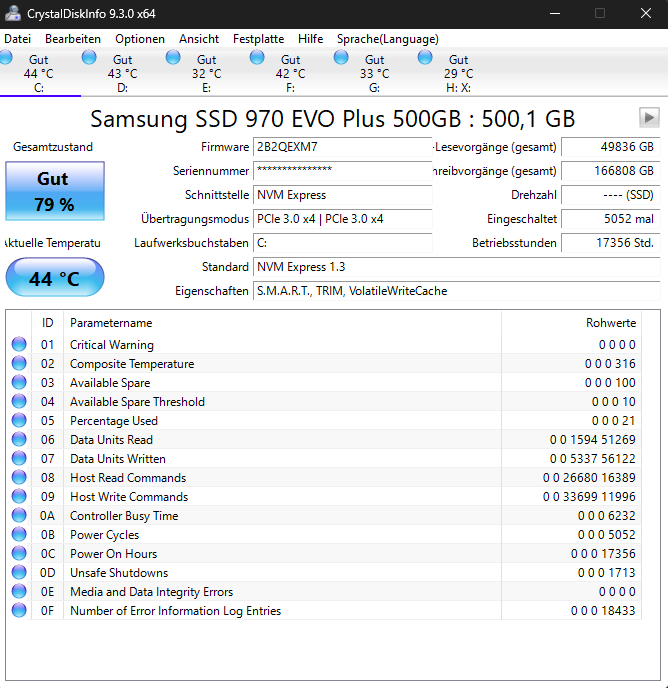Click status orb for Error Information Log Entries
The height and width of the screenshot is (688, 668).
(x=19, y=611)
